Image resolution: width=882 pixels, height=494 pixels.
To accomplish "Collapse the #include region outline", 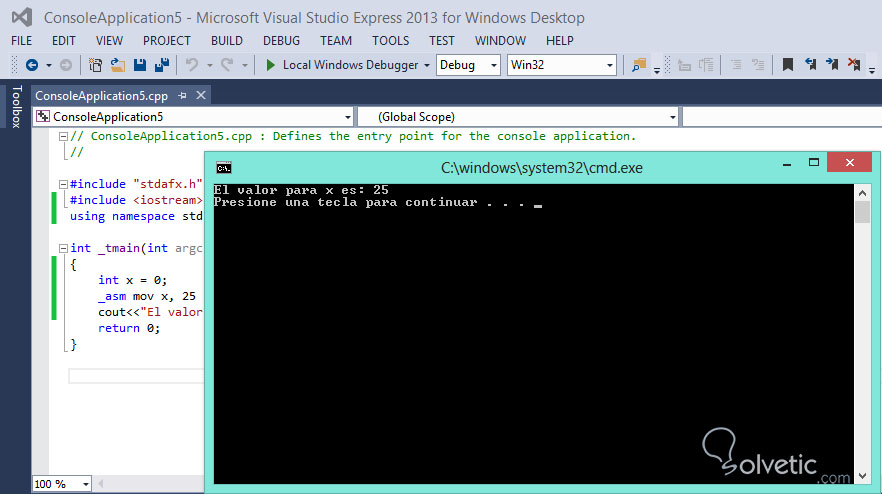I will (x=63, y=184).
